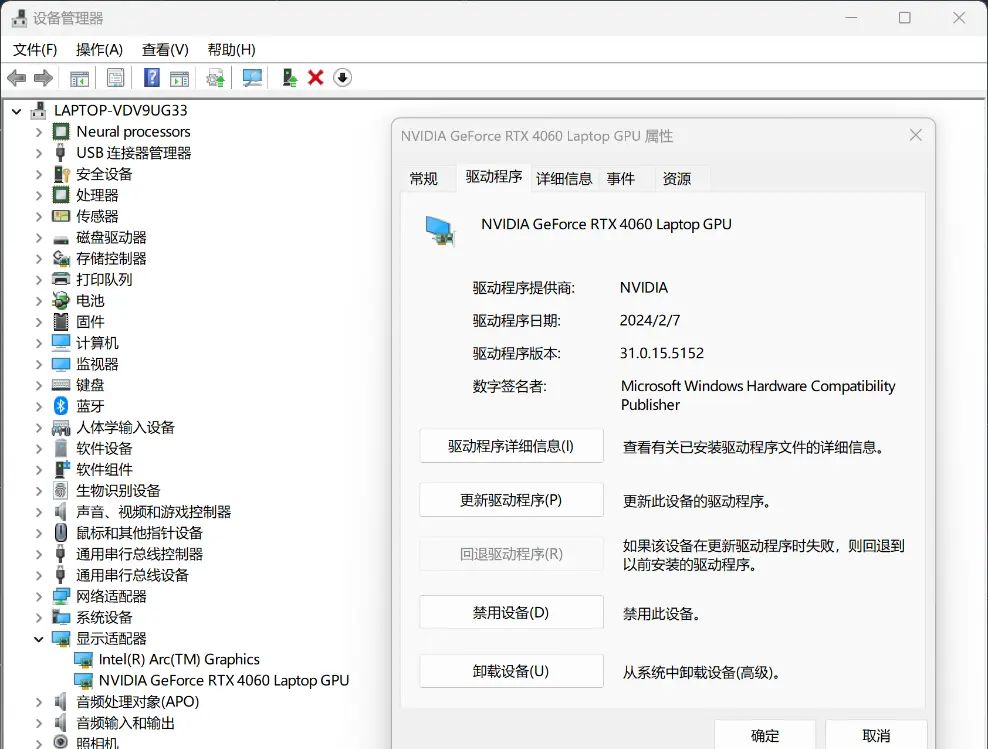Click the red X Uninstall device icon
The height and width of the screenshot is (749, 988).
click(x=316, y=77)
